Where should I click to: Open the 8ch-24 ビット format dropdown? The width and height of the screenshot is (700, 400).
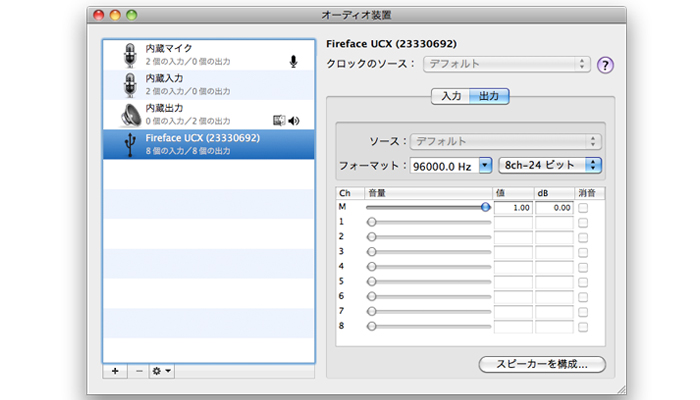pos(550,165)
